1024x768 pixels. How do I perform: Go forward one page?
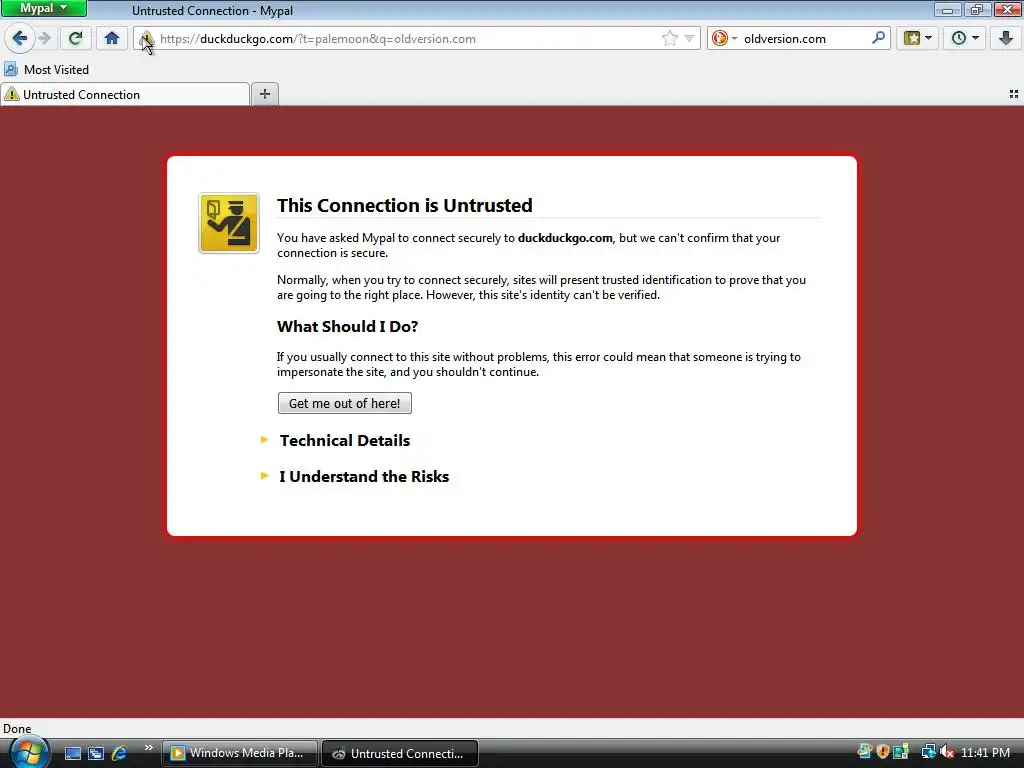click(x=44, y=39)
